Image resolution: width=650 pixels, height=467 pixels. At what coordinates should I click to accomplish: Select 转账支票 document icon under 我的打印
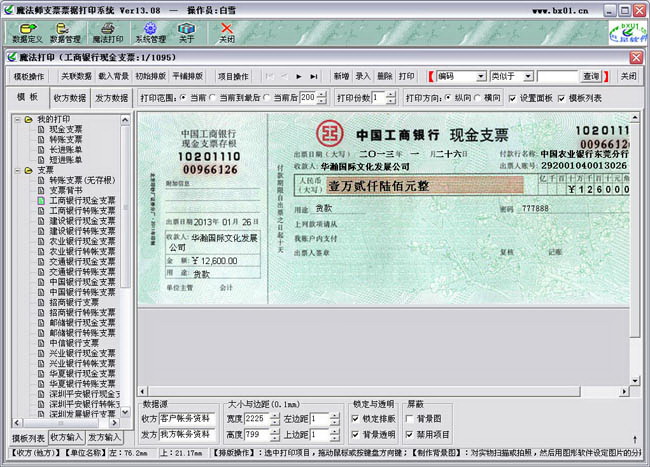(41, 139)
